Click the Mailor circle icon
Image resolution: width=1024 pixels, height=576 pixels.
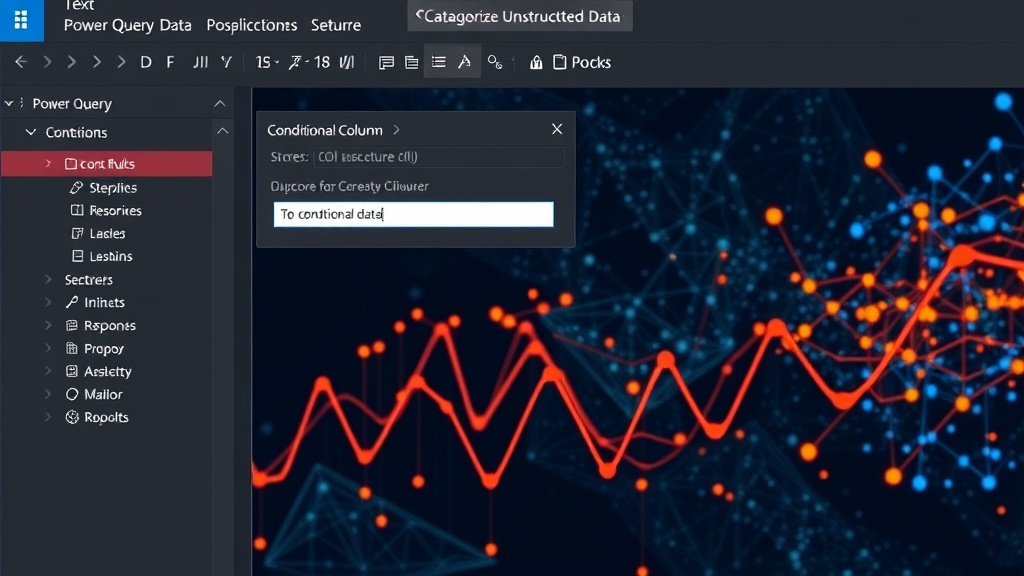click(72, 394)
